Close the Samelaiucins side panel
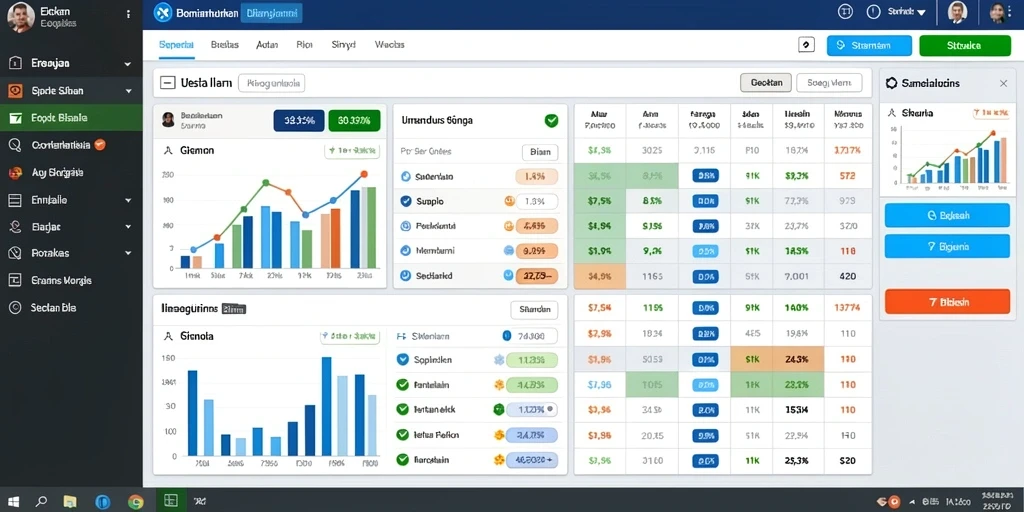The image size is (1024, 512). 1003,84
